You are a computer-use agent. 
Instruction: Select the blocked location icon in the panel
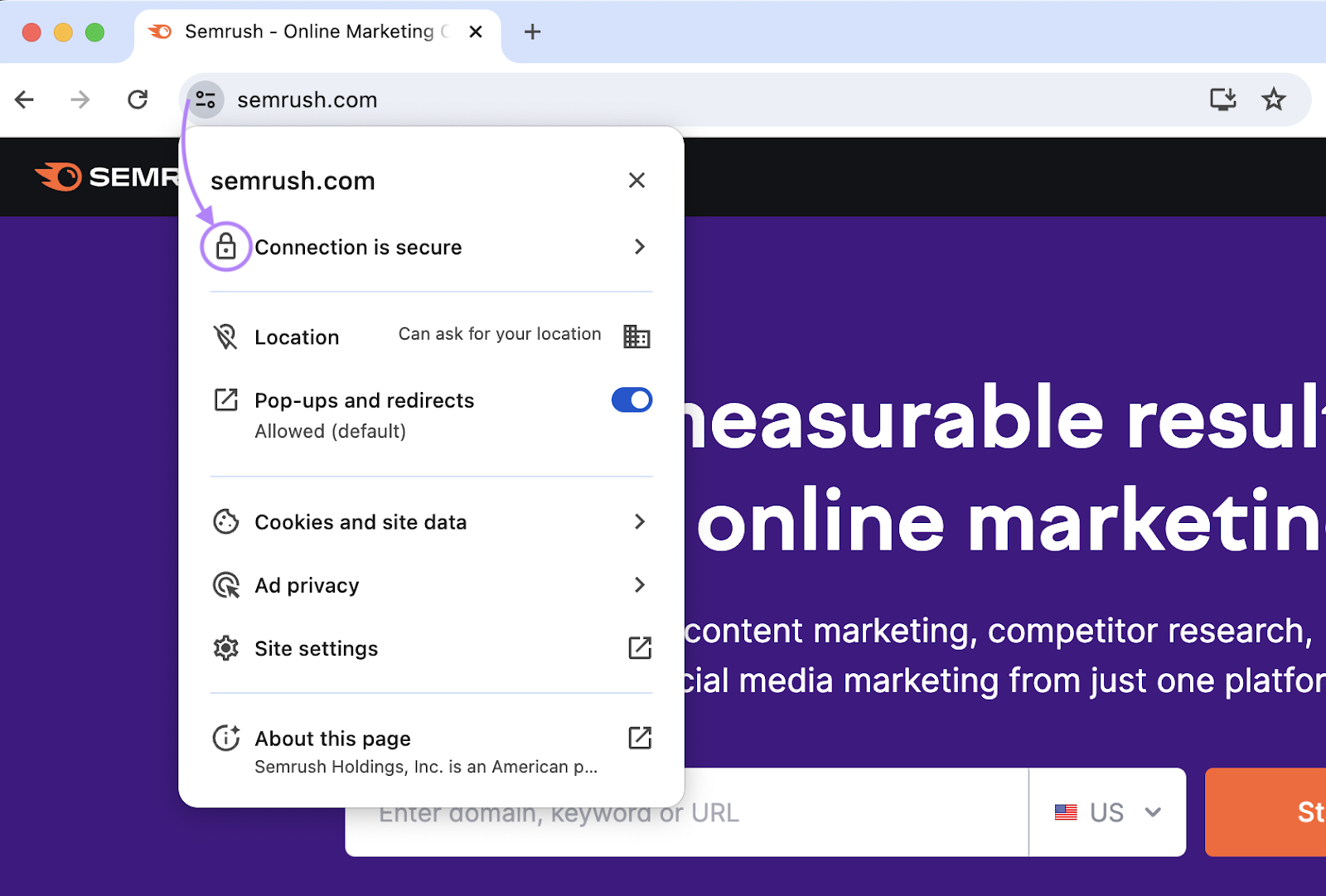(x=225, y=337)
